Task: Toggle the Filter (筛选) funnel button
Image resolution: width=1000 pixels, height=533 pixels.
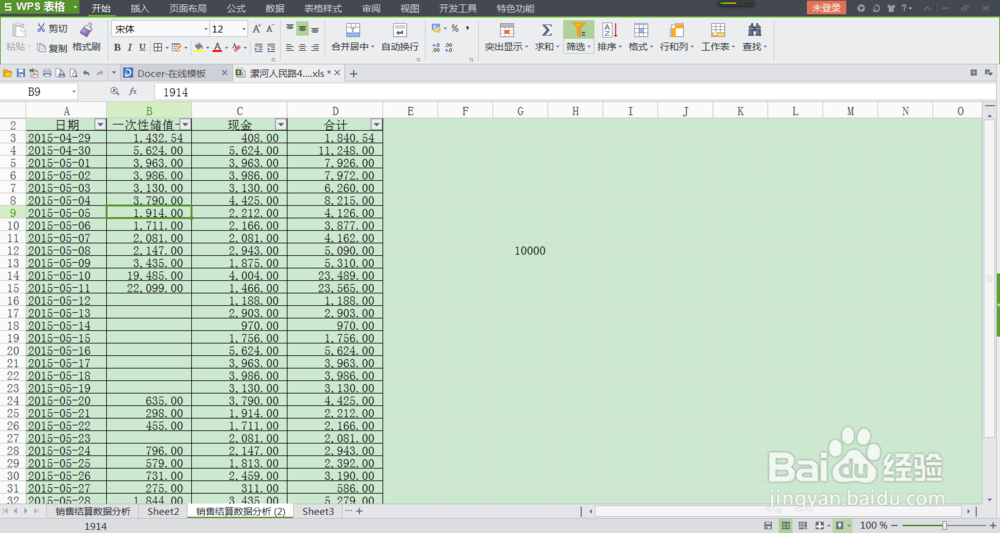Action: [578, 36]
